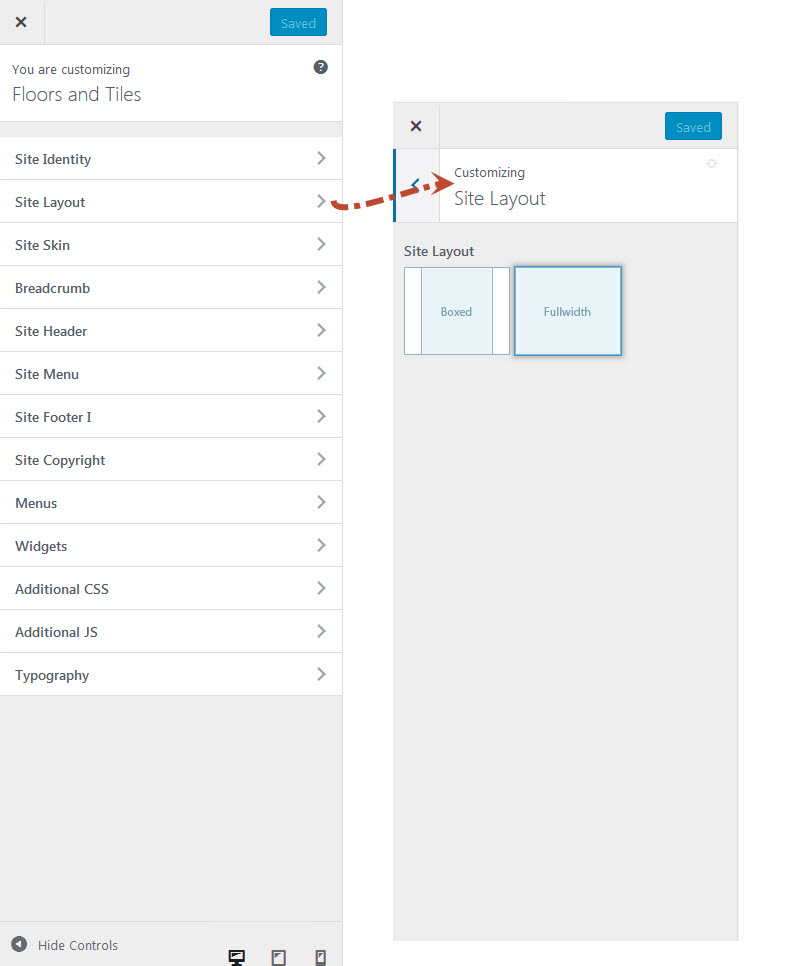This screenshot has height=966, width=808.
Task: Go back using the Site Layout back arrow
Action: (x=416, y=185)
